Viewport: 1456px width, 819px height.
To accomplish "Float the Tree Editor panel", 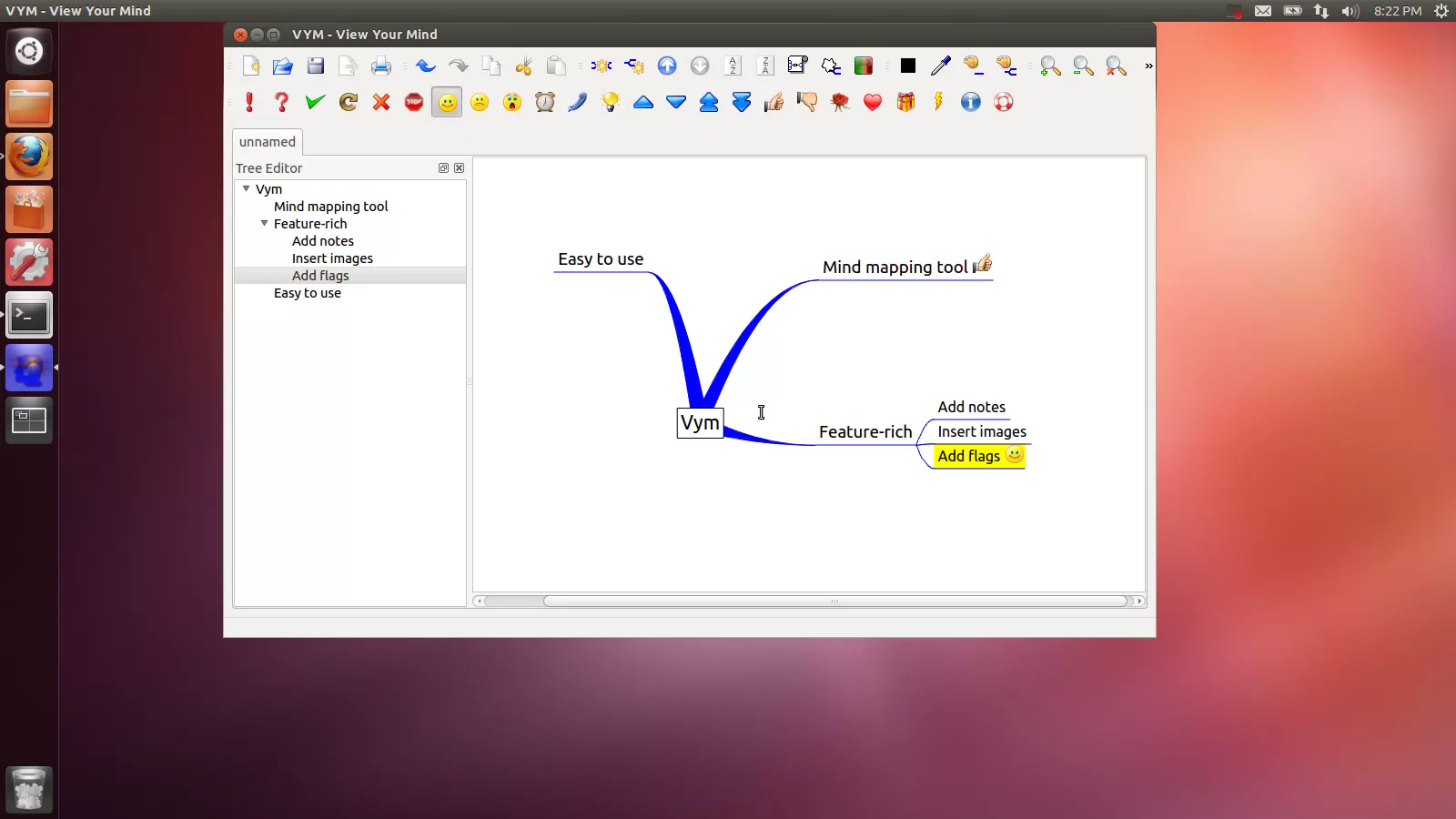I will 443,168.
